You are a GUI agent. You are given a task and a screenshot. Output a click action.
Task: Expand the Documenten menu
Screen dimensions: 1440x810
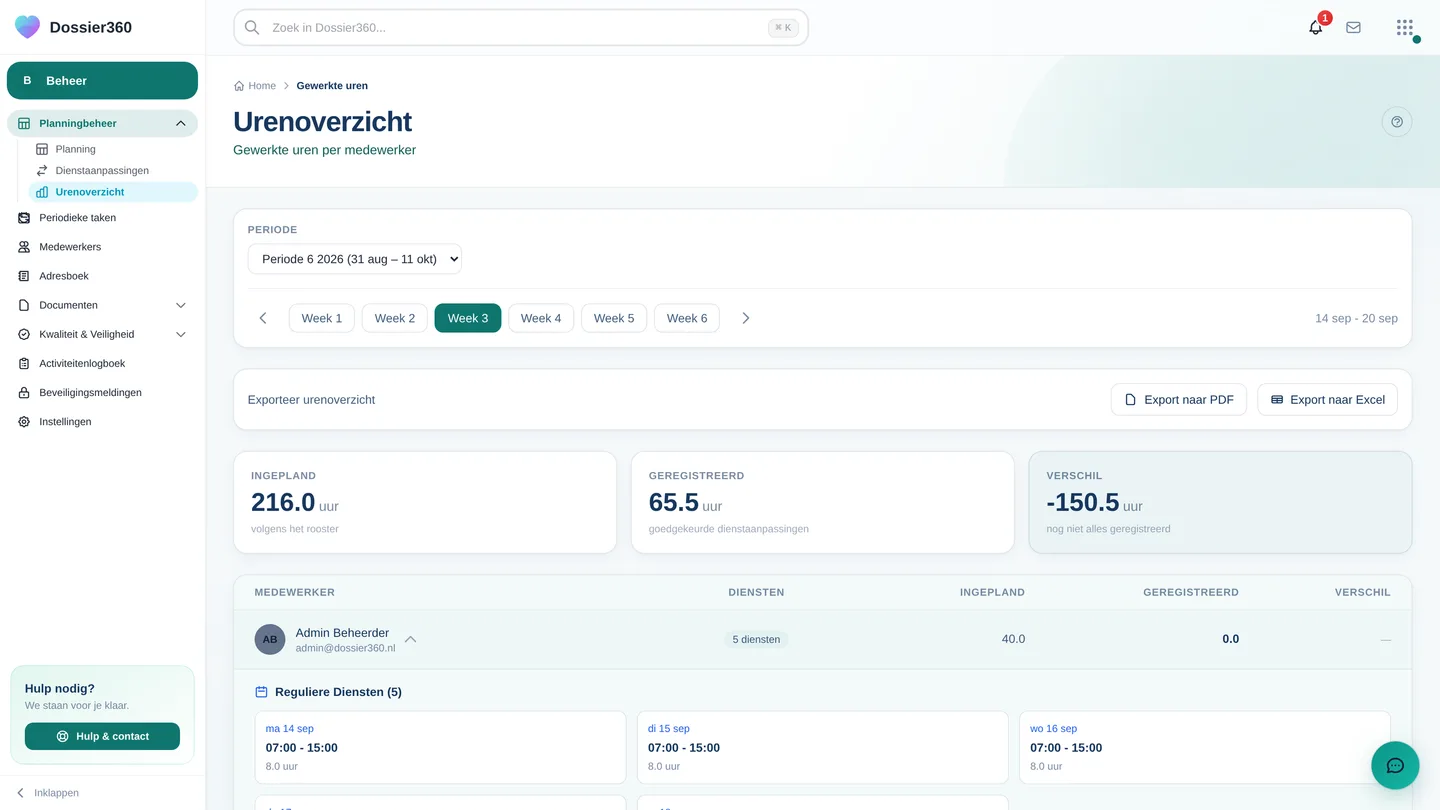180,305
